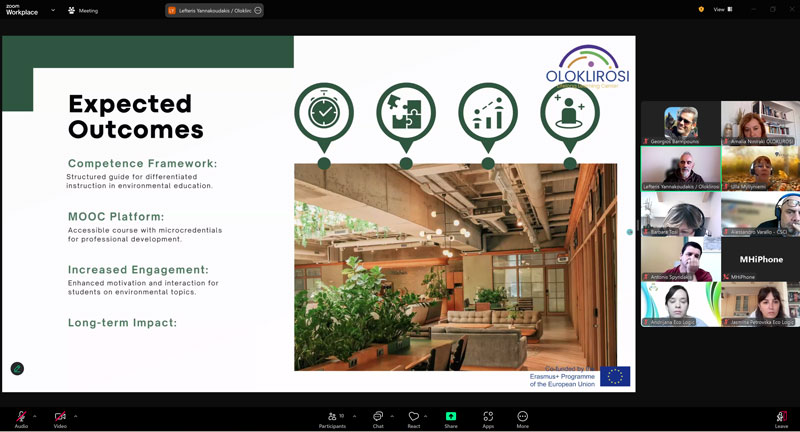Open the More options menu

pos(522,416)
